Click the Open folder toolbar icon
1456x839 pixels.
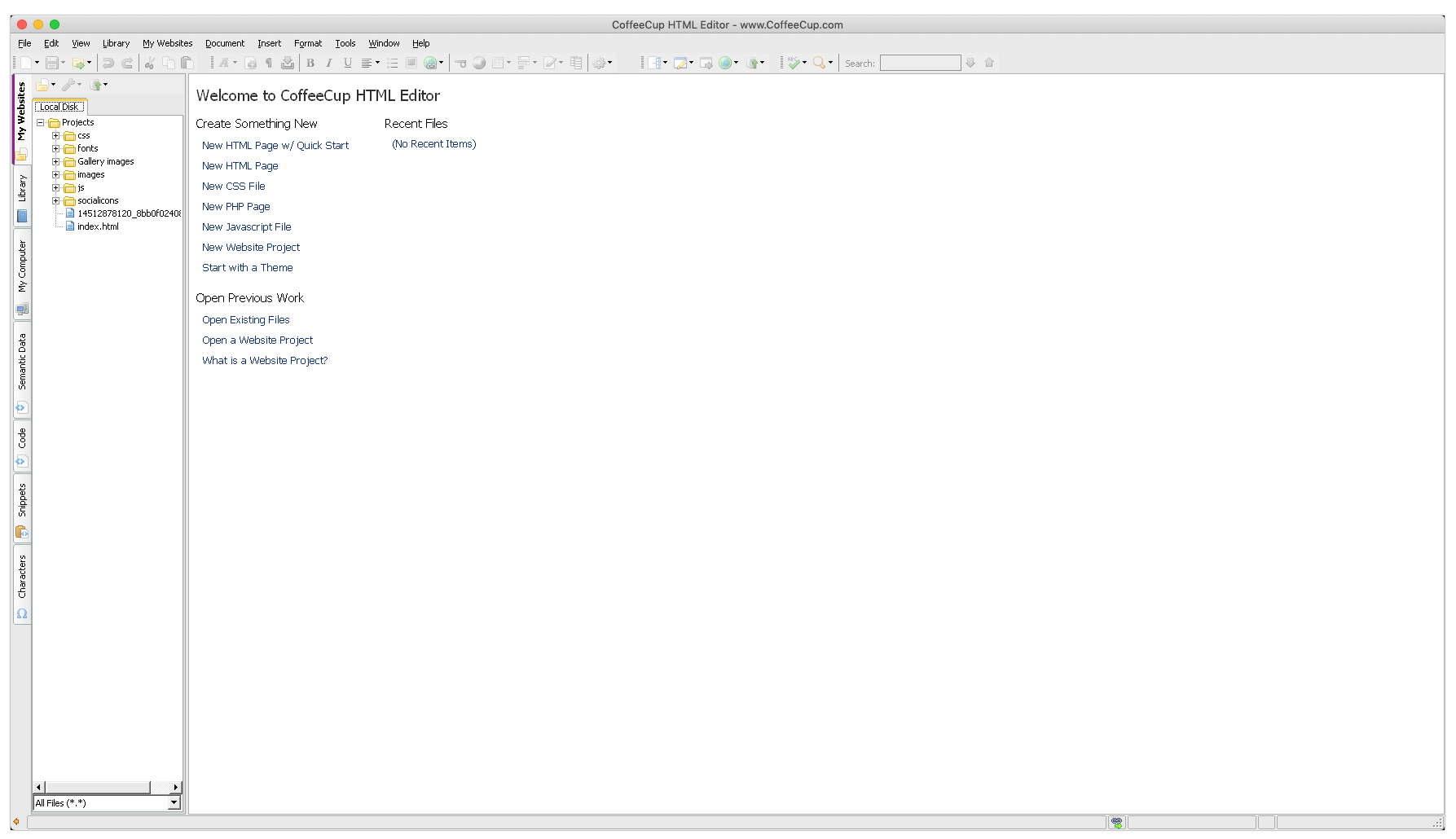click(78, 63)
